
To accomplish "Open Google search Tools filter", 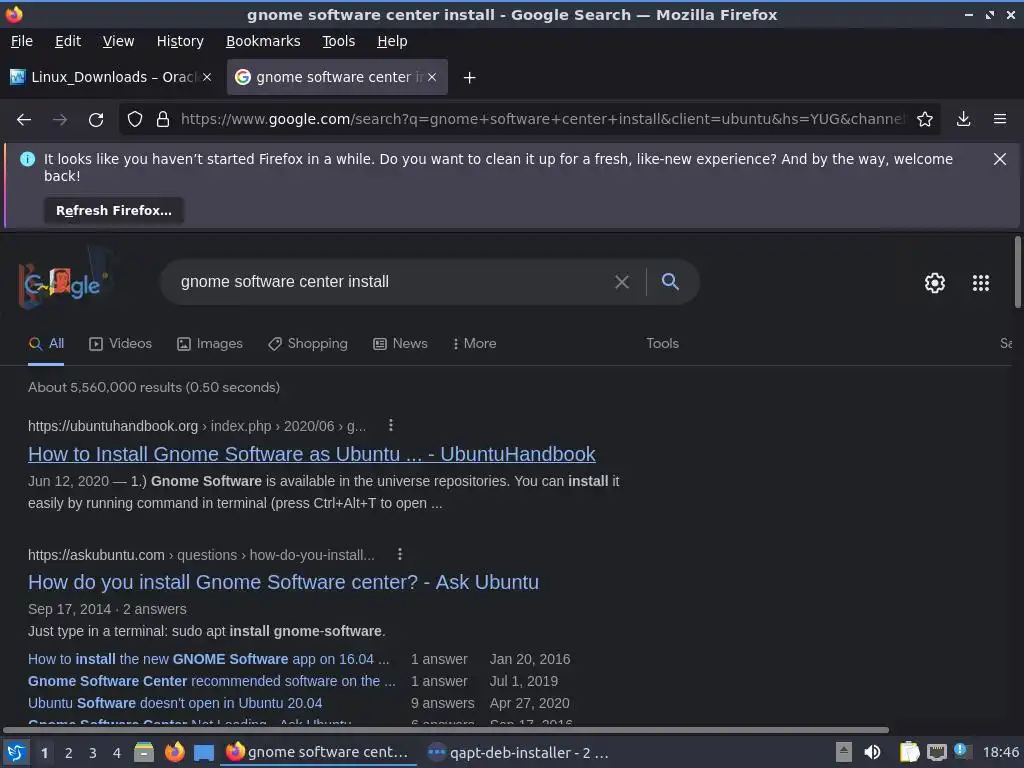I will click(x=662, y=344).
